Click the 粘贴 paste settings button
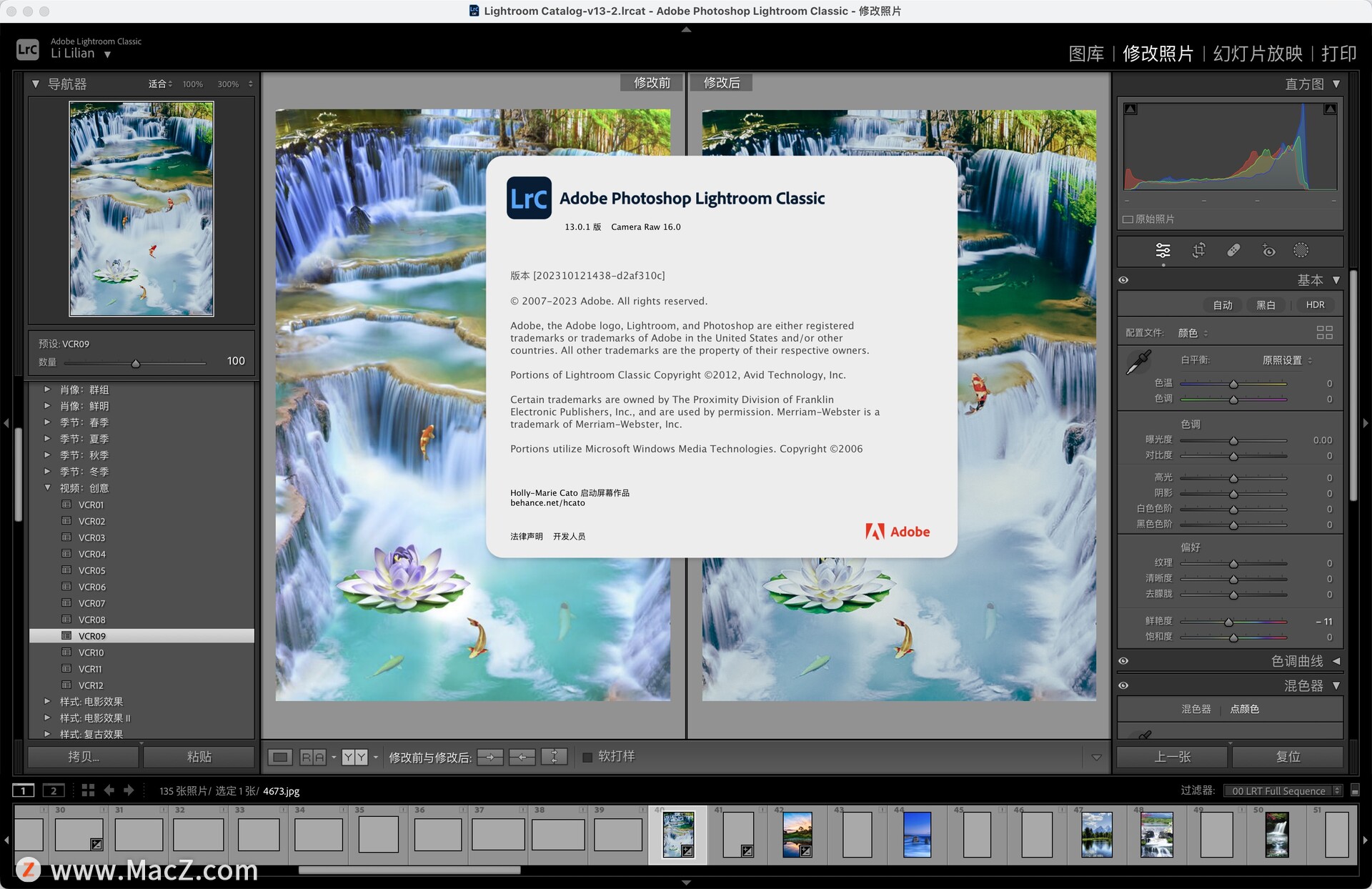The width and height of the screenshot is (1372, 889). click(x=199, y=757)
